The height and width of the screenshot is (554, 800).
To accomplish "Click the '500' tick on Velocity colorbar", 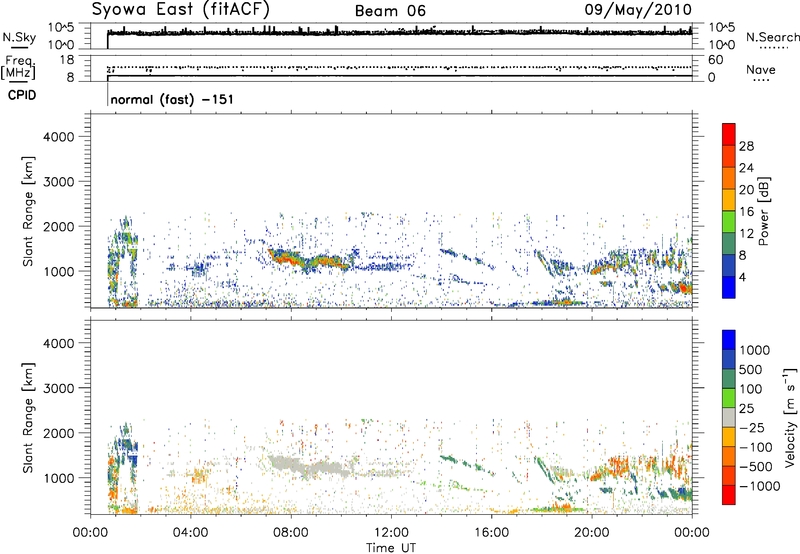I will click(749, 369).
